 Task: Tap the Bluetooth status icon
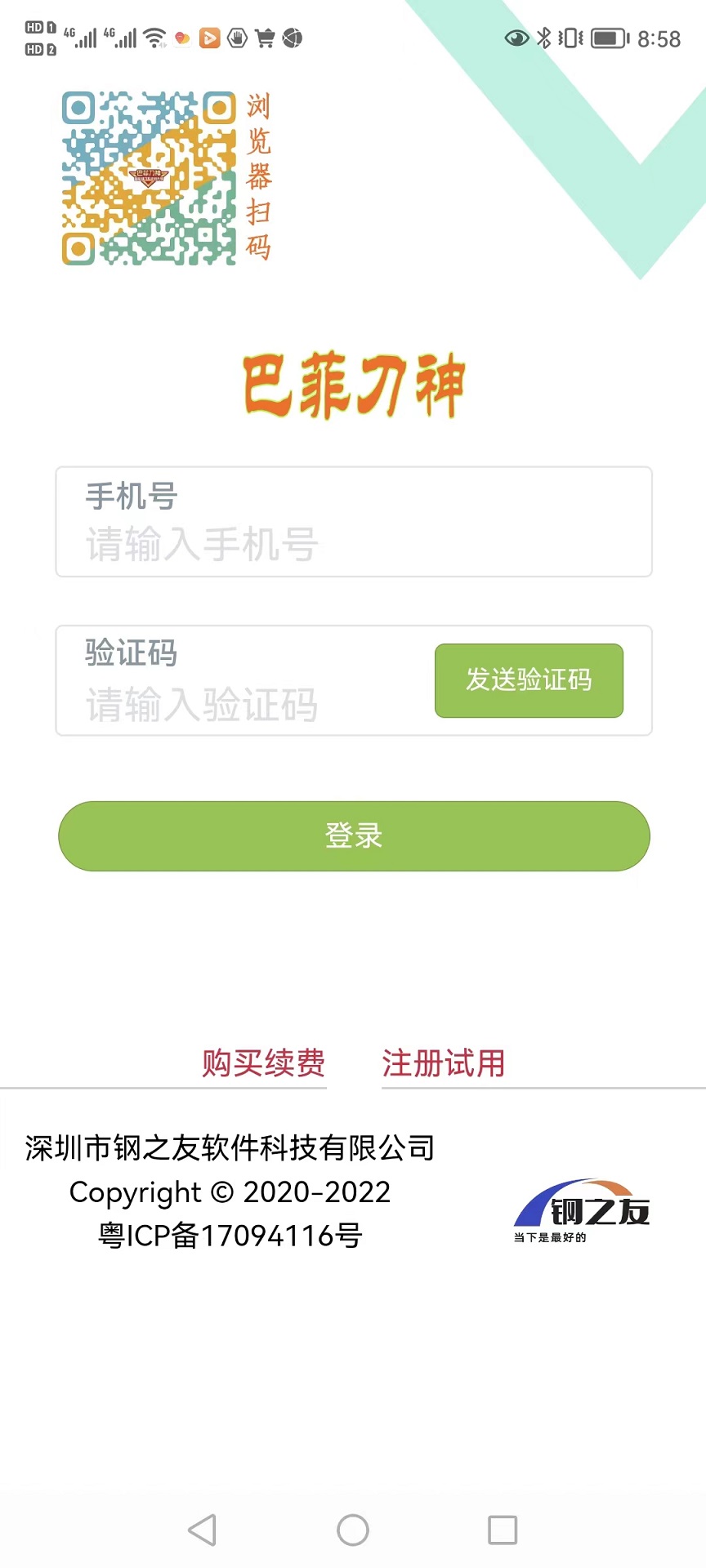(543, 38)
